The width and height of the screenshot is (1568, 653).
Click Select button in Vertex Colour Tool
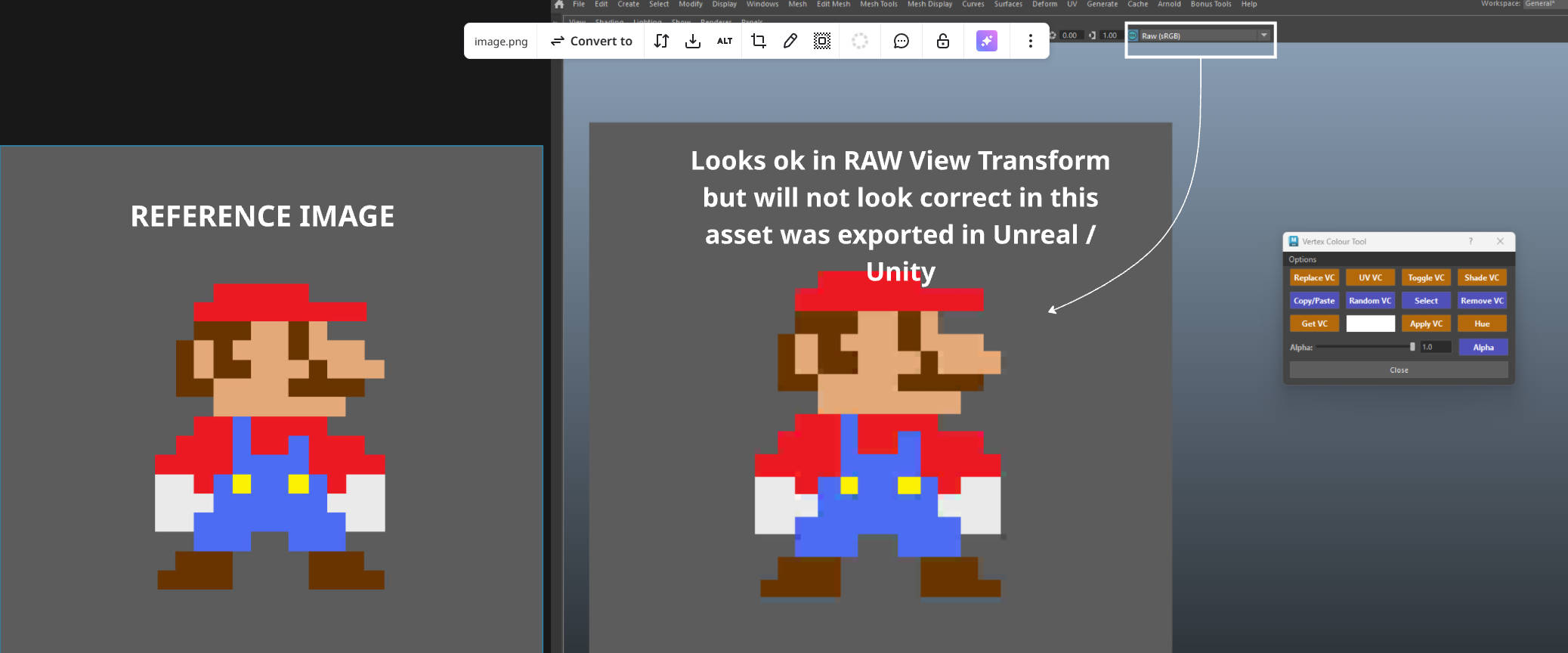click(x=1426, y=301)
